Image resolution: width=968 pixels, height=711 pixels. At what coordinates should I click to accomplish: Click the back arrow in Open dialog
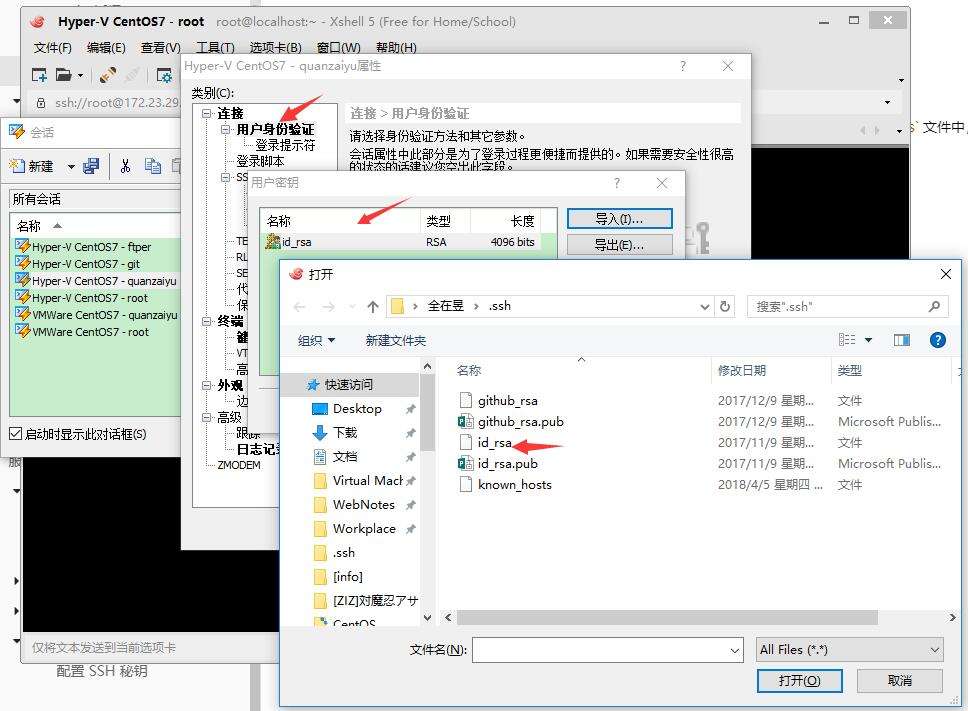300,307
